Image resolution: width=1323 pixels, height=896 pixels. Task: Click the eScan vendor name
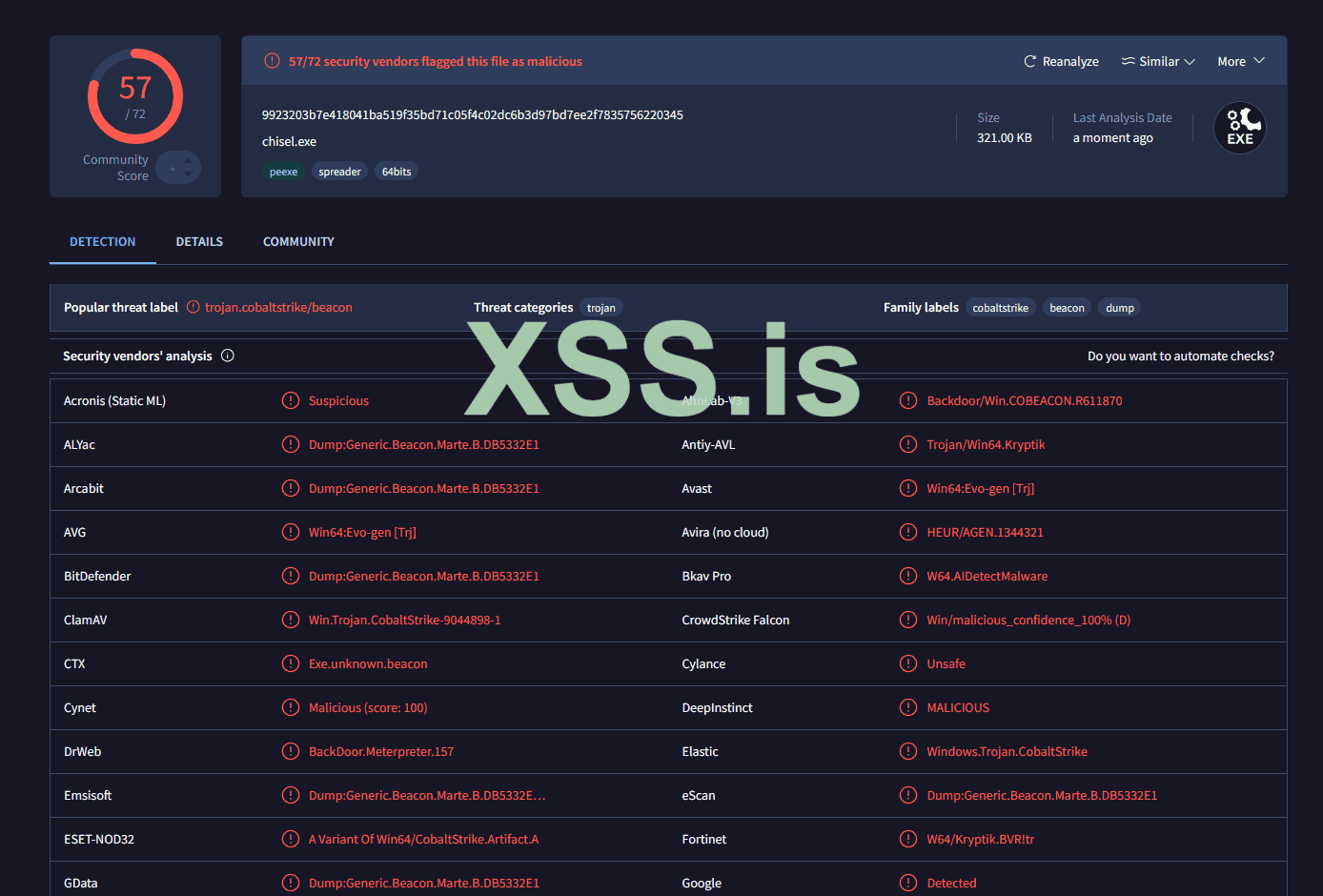[x=699, y=795]
